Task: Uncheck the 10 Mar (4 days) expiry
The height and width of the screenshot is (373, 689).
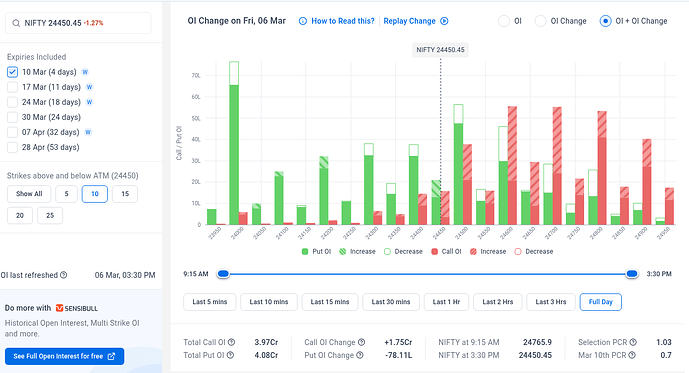Action: click(x=12, y=72)
